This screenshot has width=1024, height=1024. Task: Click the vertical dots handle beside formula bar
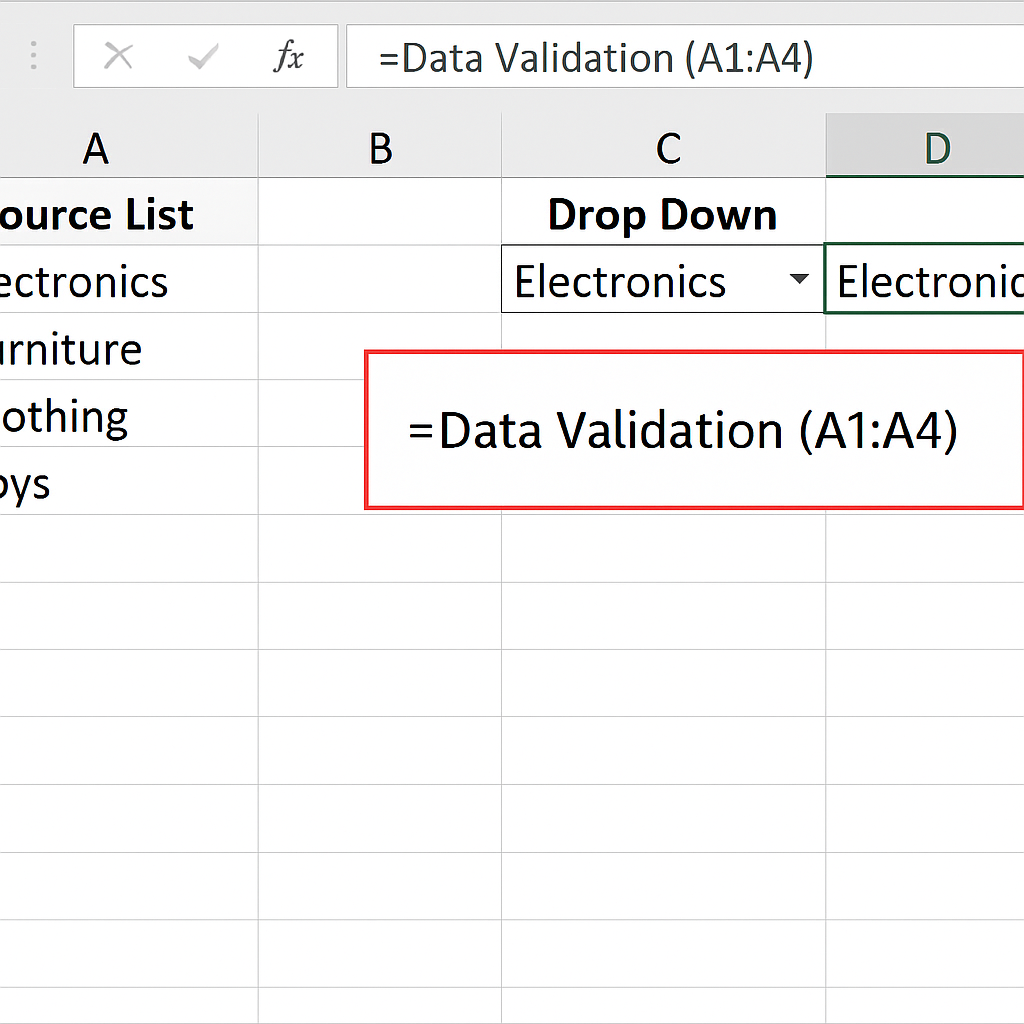coord(34,56)
